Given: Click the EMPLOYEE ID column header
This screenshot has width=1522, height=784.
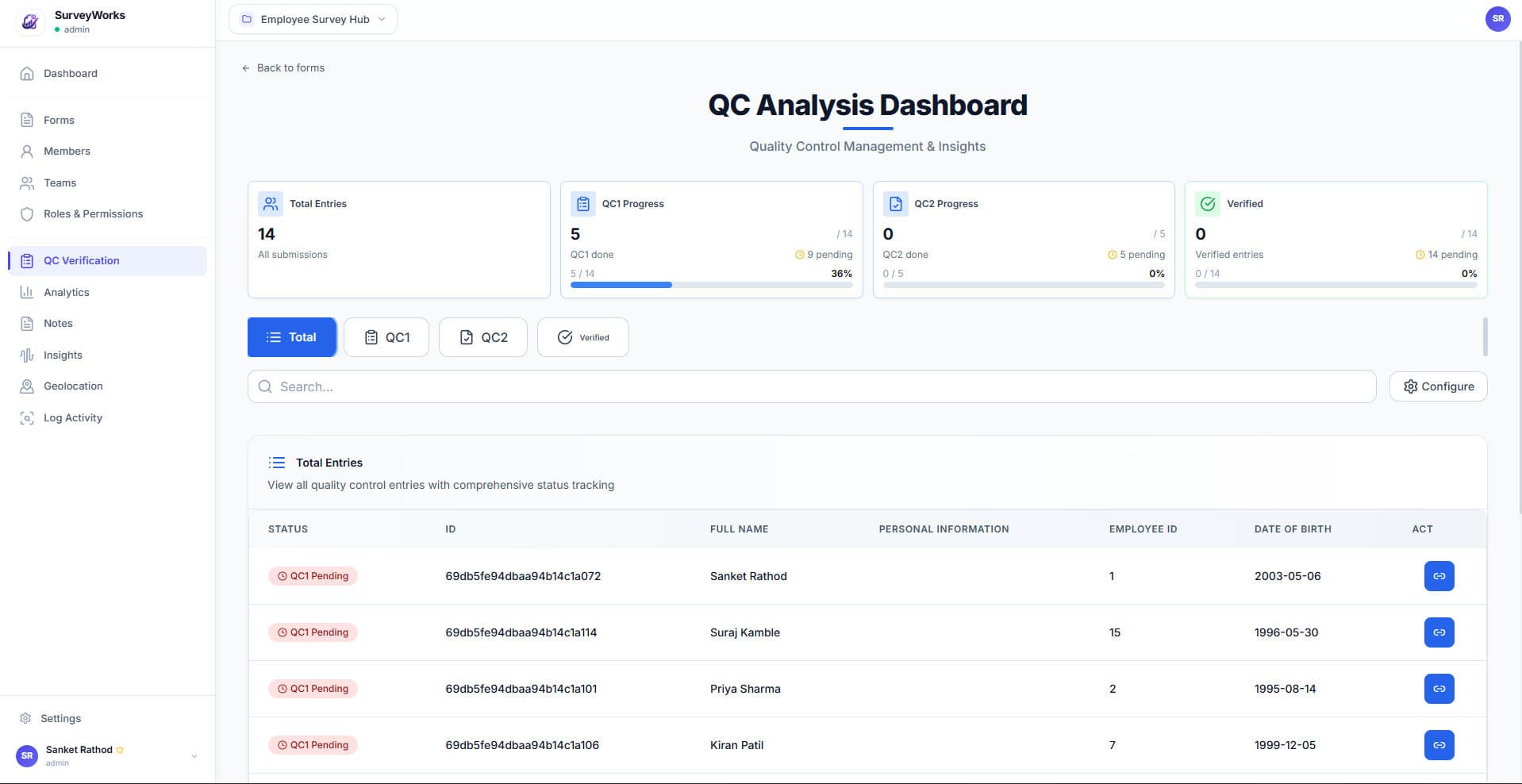Looking at the screenshot, I should (x=1143, y=529).
